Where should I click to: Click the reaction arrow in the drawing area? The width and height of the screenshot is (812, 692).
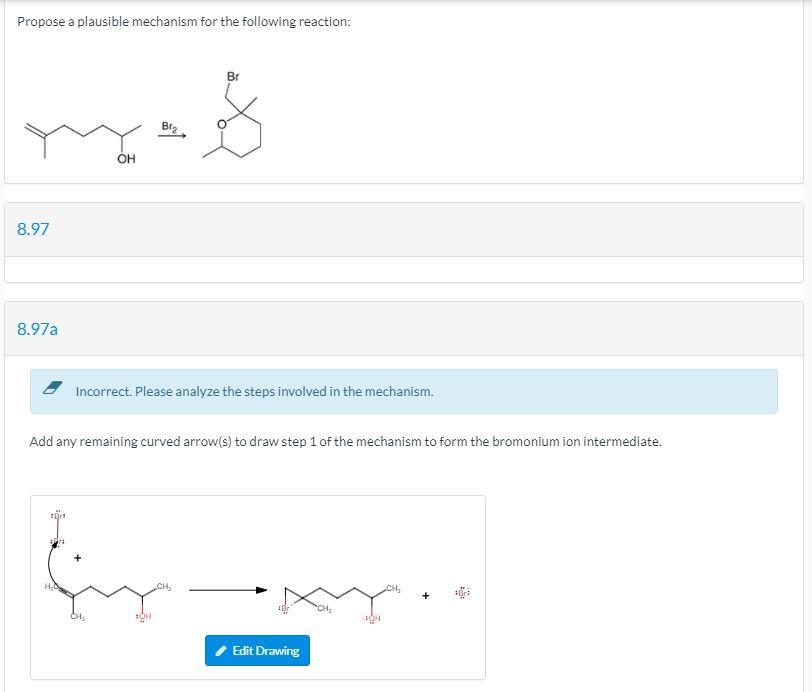tap(228, 590)
